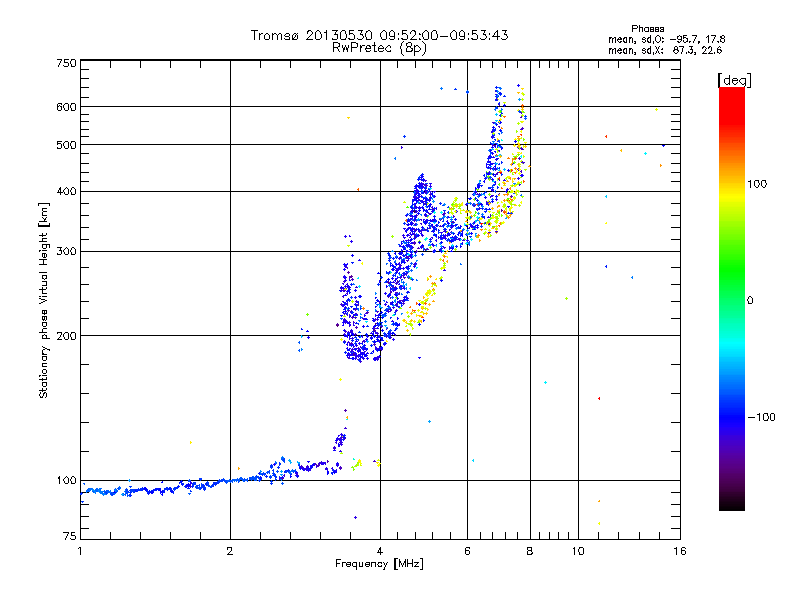The height and width of the screenshot is (600, 800).
Task: Click the x-axis tick label '1'
Action: click(x=80, y=551)
